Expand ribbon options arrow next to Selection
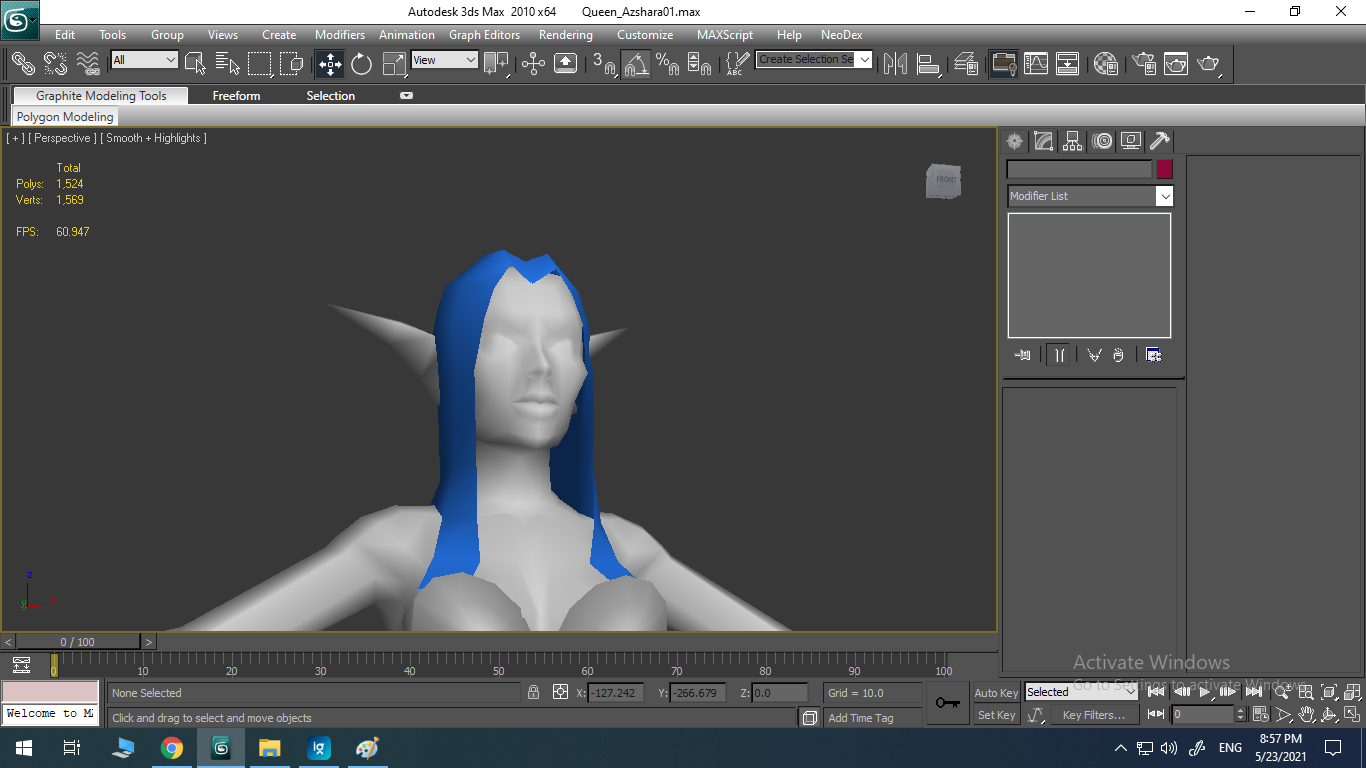 pos(406,96)
